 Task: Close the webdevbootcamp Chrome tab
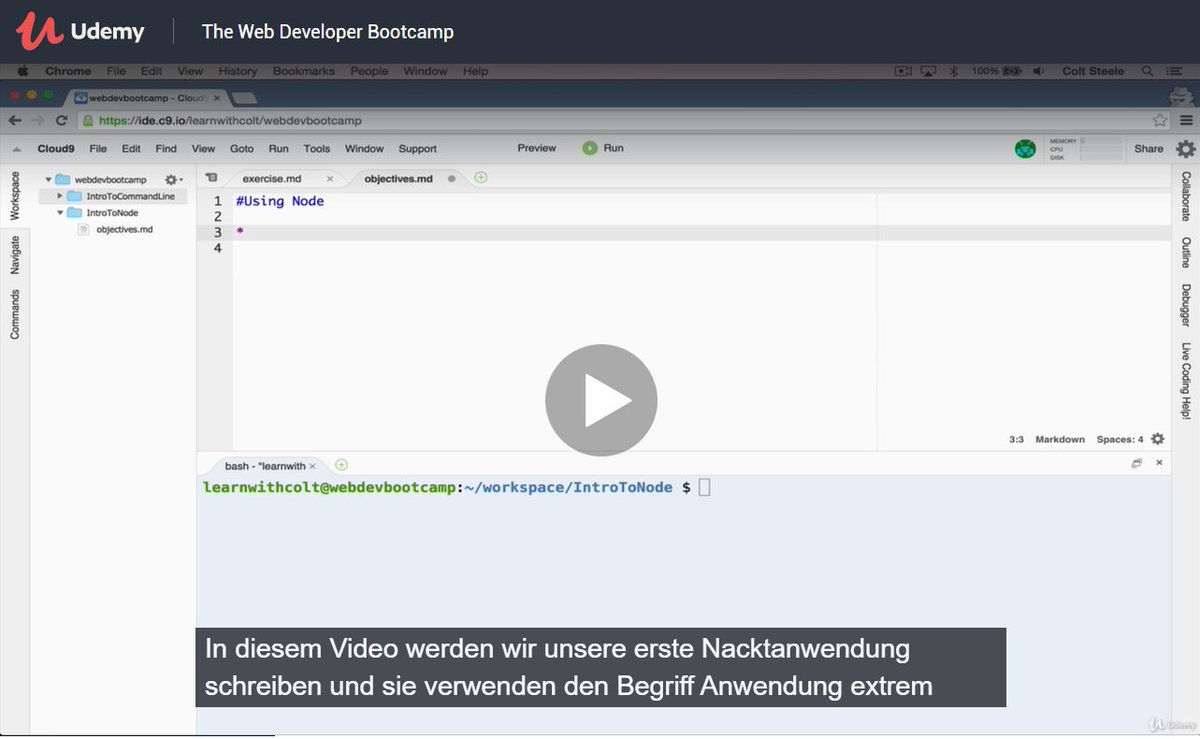(x=216, y=98)
